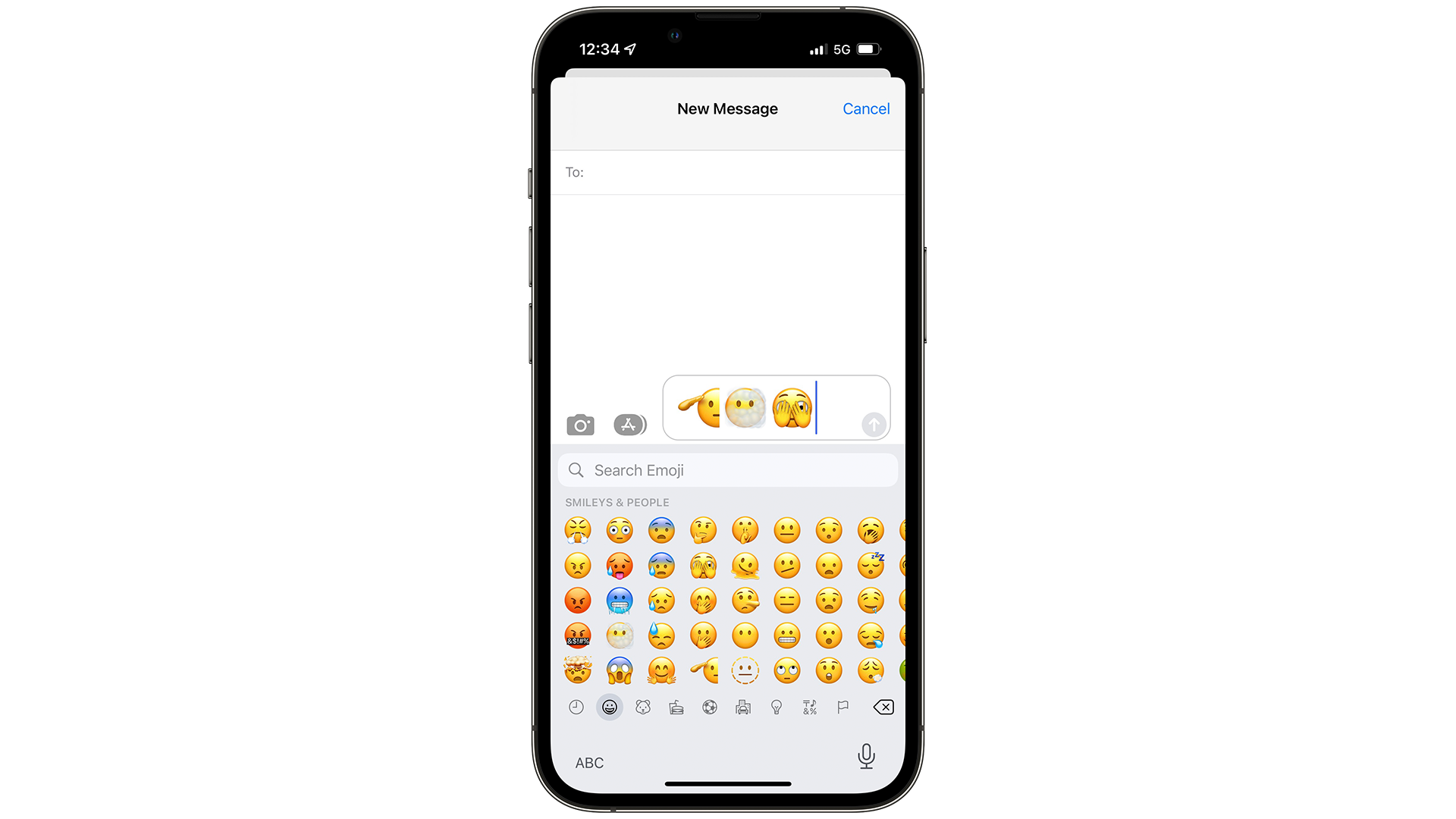The width and height of the screenshot is (1456, 819).
Task: Open the symbols emoji category tab
Action: 810,708
